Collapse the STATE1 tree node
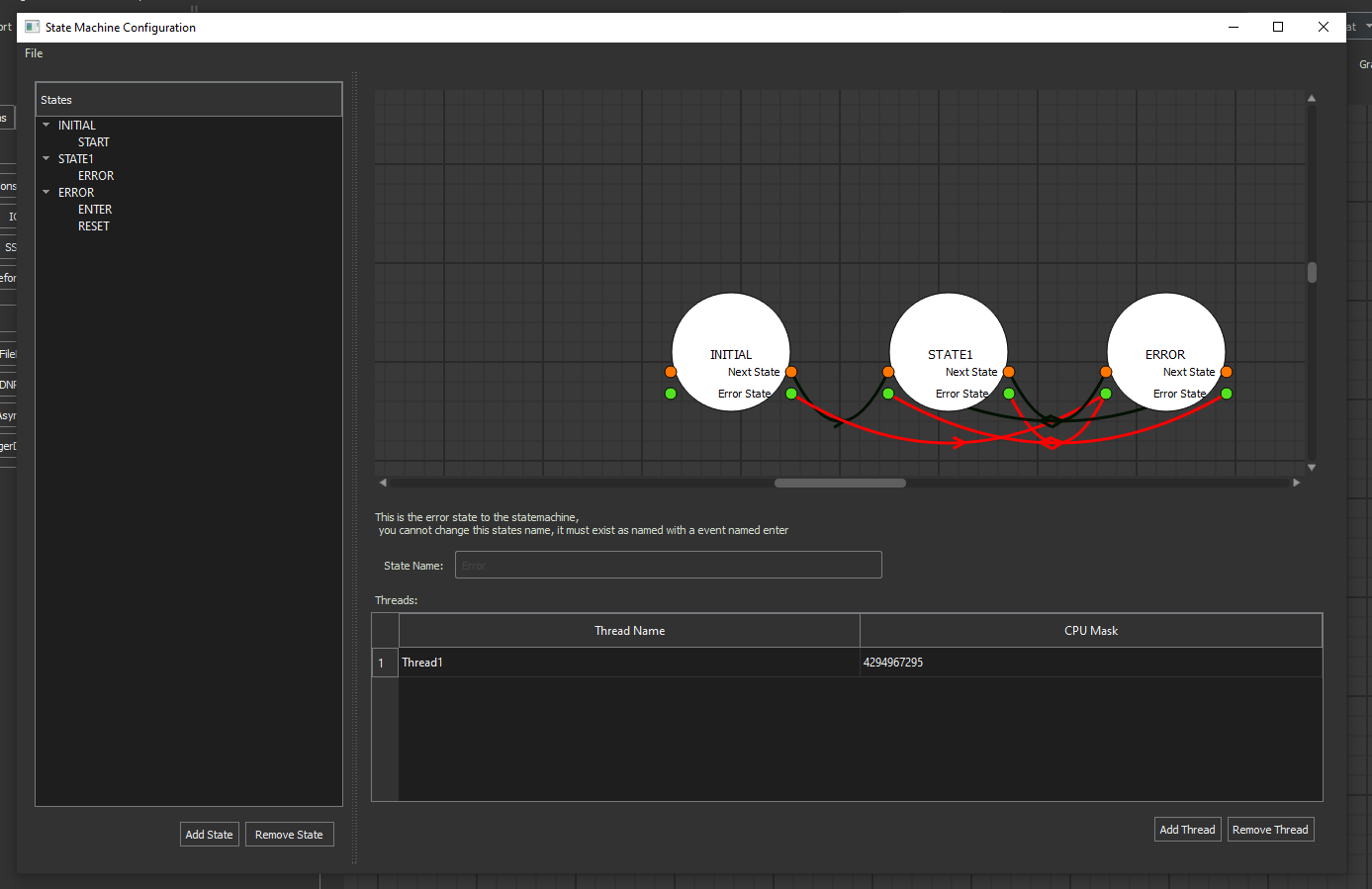 pos(46,159)
